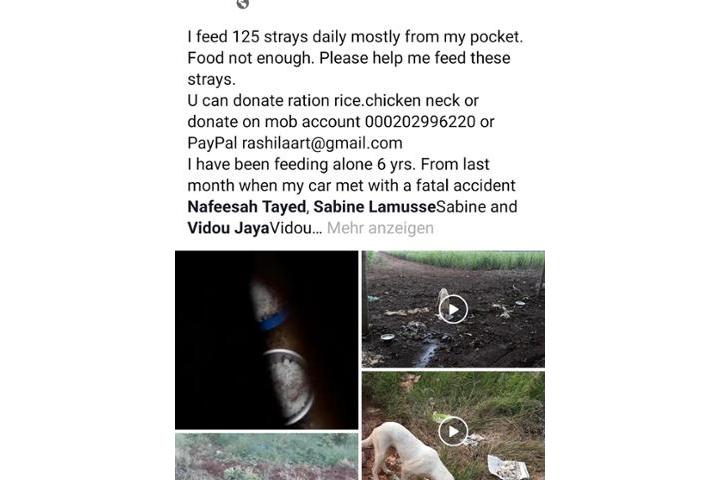The width and height of the screenshot is (720, 480).
Task: Open tagged profile Sabine Lamusse
Action: [x=374, y=207]
